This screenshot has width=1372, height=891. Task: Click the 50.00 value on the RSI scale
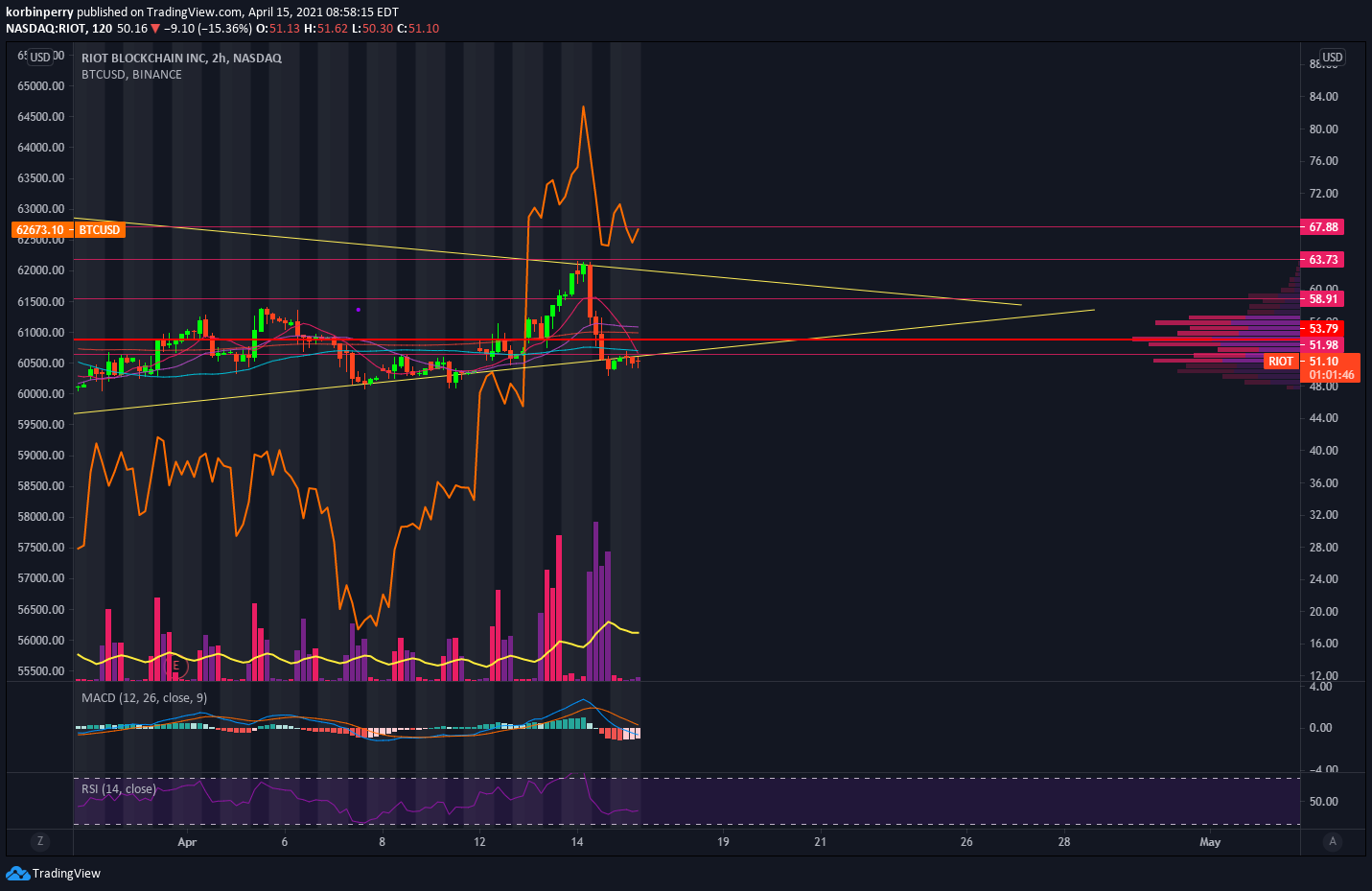pos(1324,802)
